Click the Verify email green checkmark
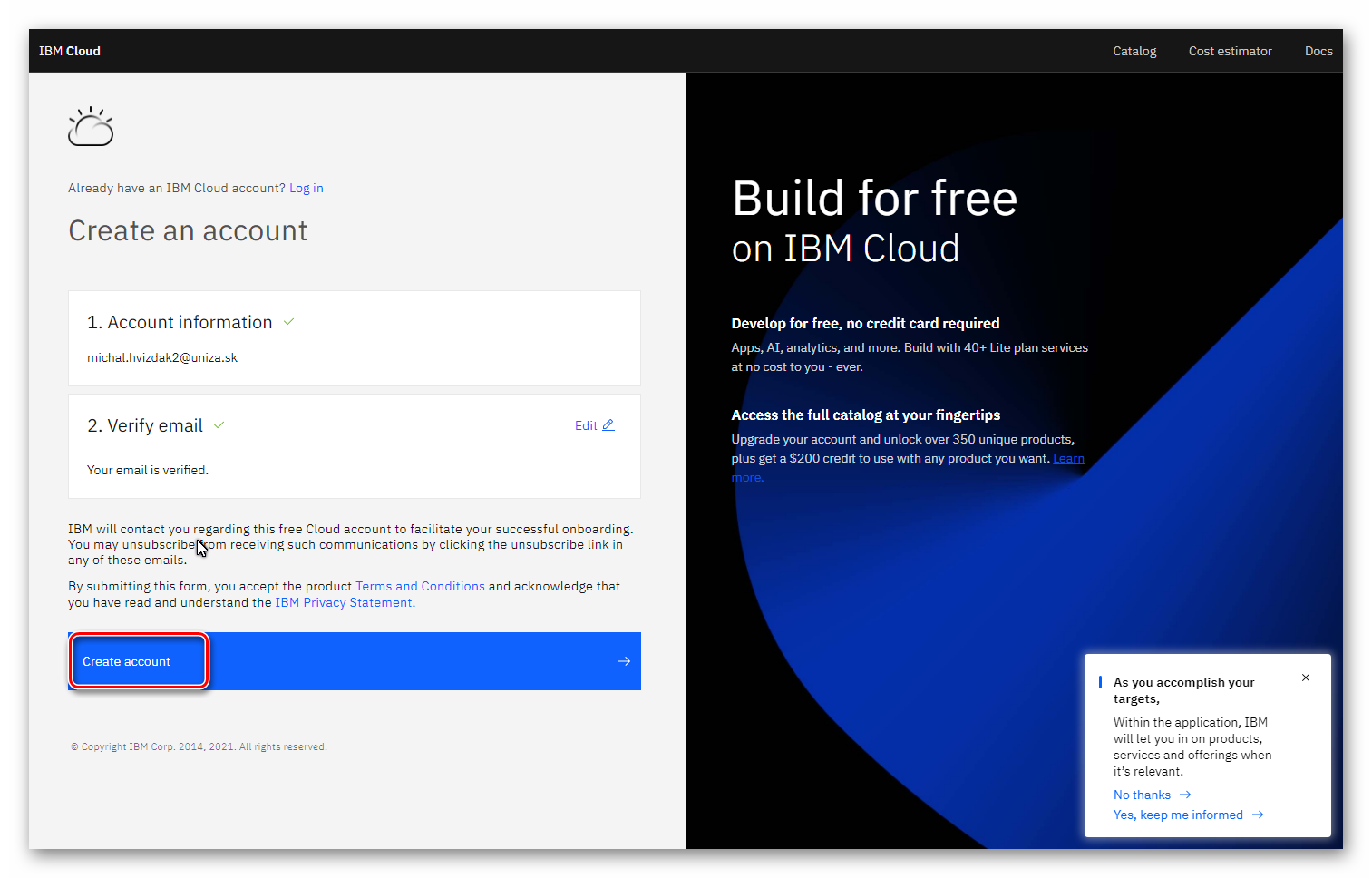This screenshot has width=1372, height=878. point(219,425)
